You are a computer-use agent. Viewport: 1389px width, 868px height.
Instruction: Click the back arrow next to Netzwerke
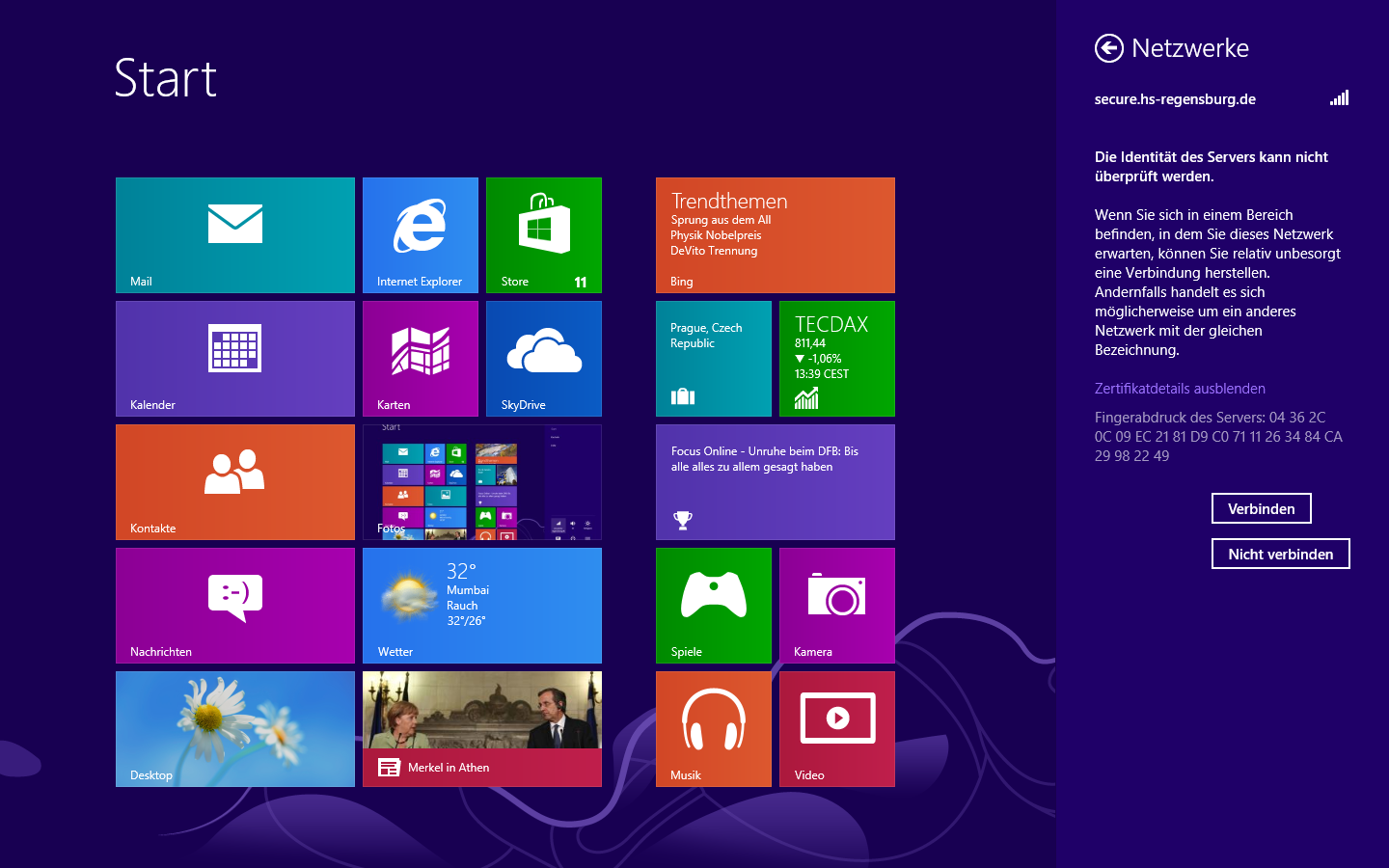coord(1109,48)
